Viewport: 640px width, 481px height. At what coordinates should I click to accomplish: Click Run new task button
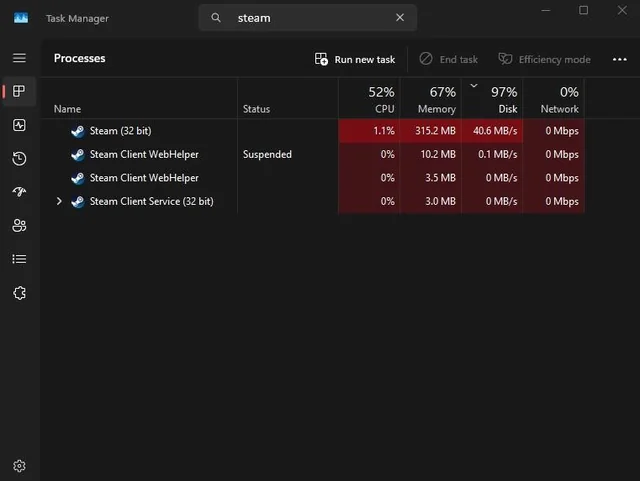[x=355, y=59]
